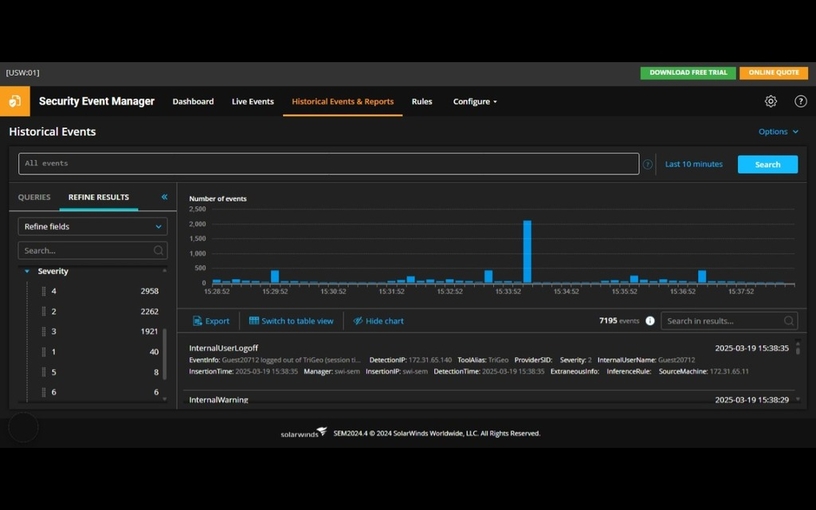Click Download Free Trial button
The height and width of the screenshot is (510, 816).
click(x=688, y=73)
